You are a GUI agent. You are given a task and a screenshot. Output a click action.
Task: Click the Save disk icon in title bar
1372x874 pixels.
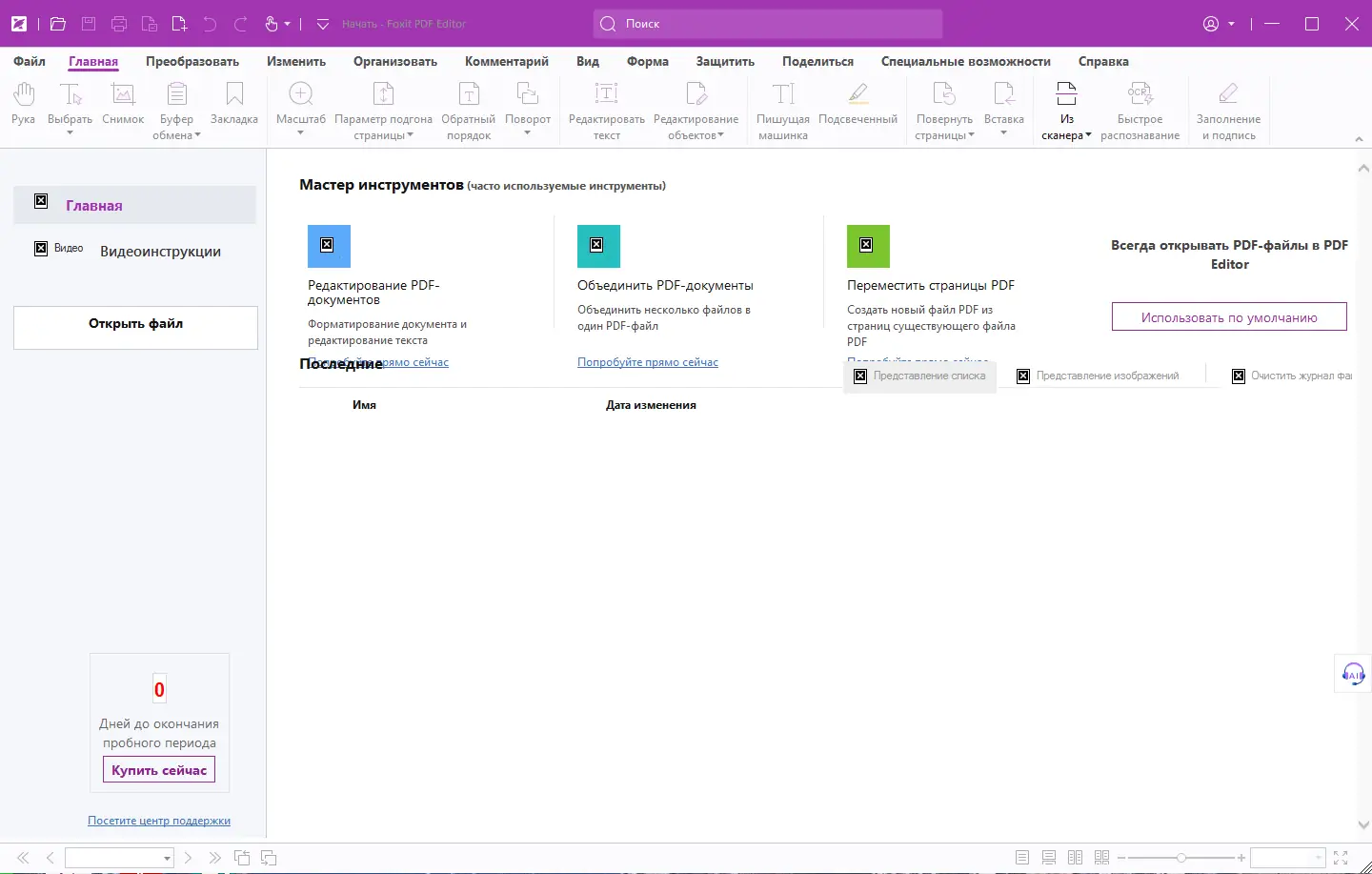[89, 24]
